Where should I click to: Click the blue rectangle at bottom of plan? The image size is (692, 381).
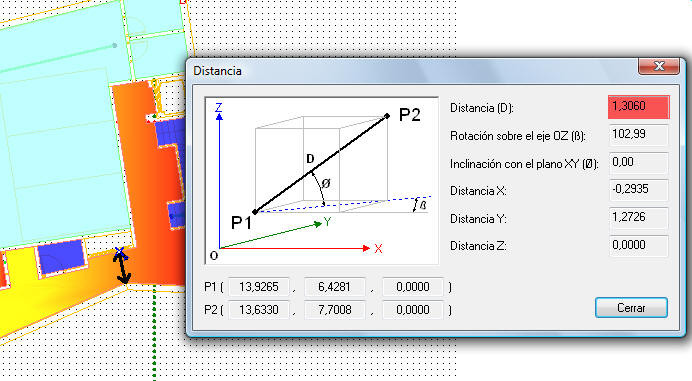point(61,257)
